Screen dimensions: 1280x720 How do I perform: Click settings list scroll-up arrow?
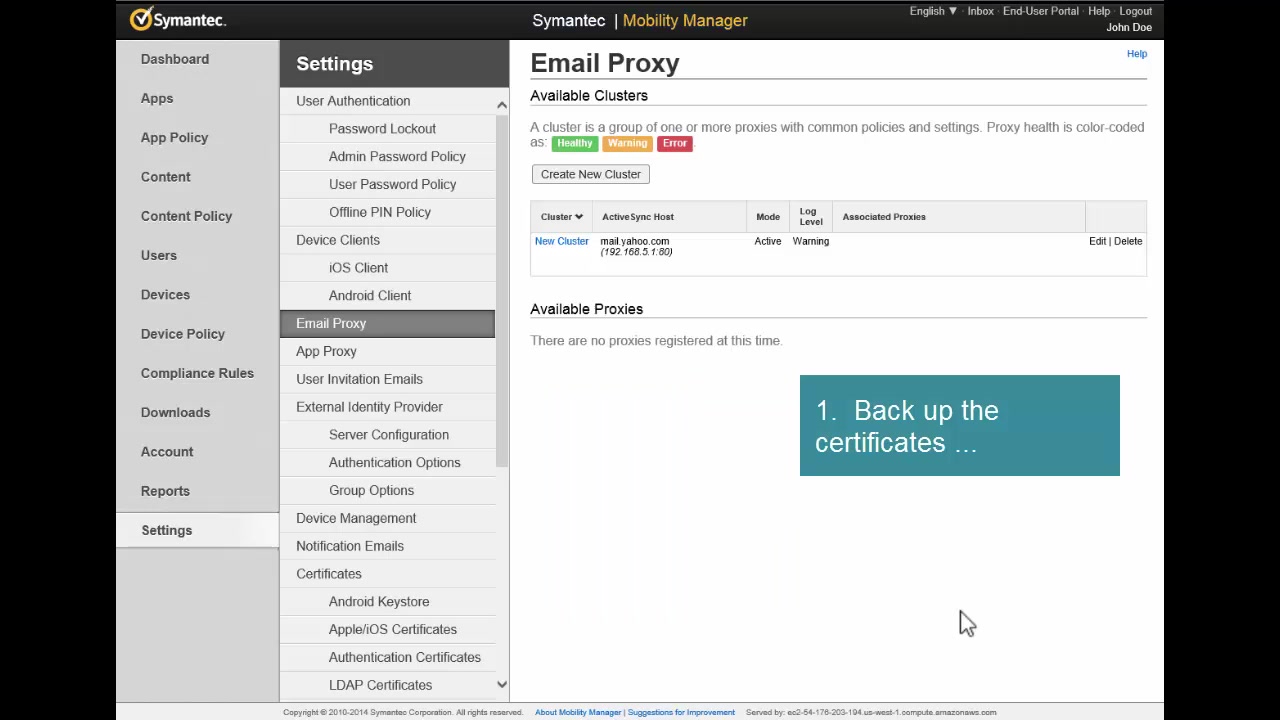502,104
